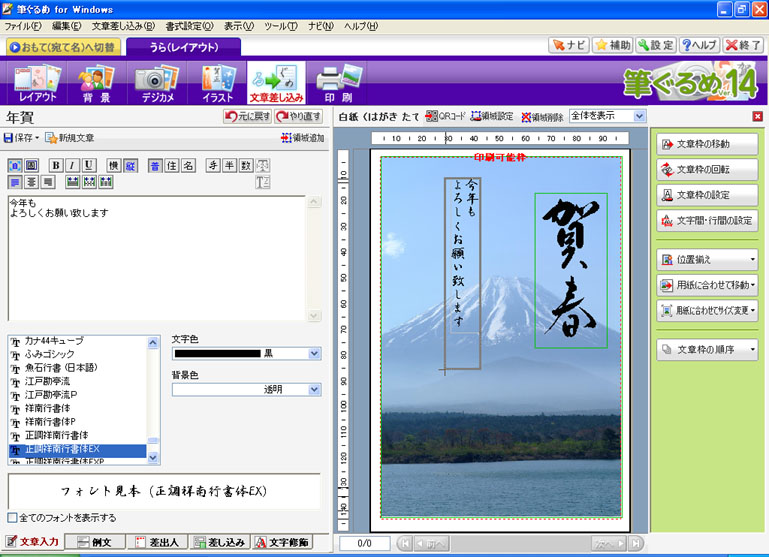Create a 新規文章 new text
769x557 pixels.
click(x=69, y=137)
